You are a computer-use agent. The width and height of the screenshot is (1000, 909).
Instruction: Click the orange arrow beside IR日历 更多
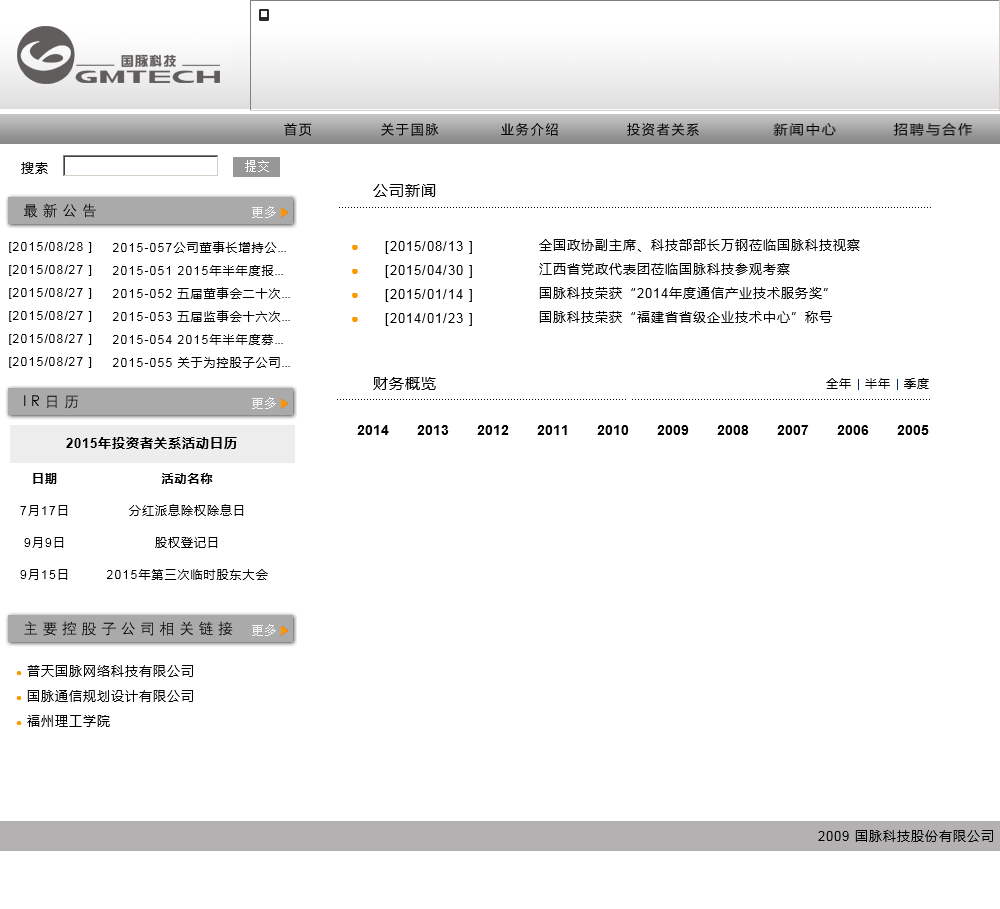[284, 404]
